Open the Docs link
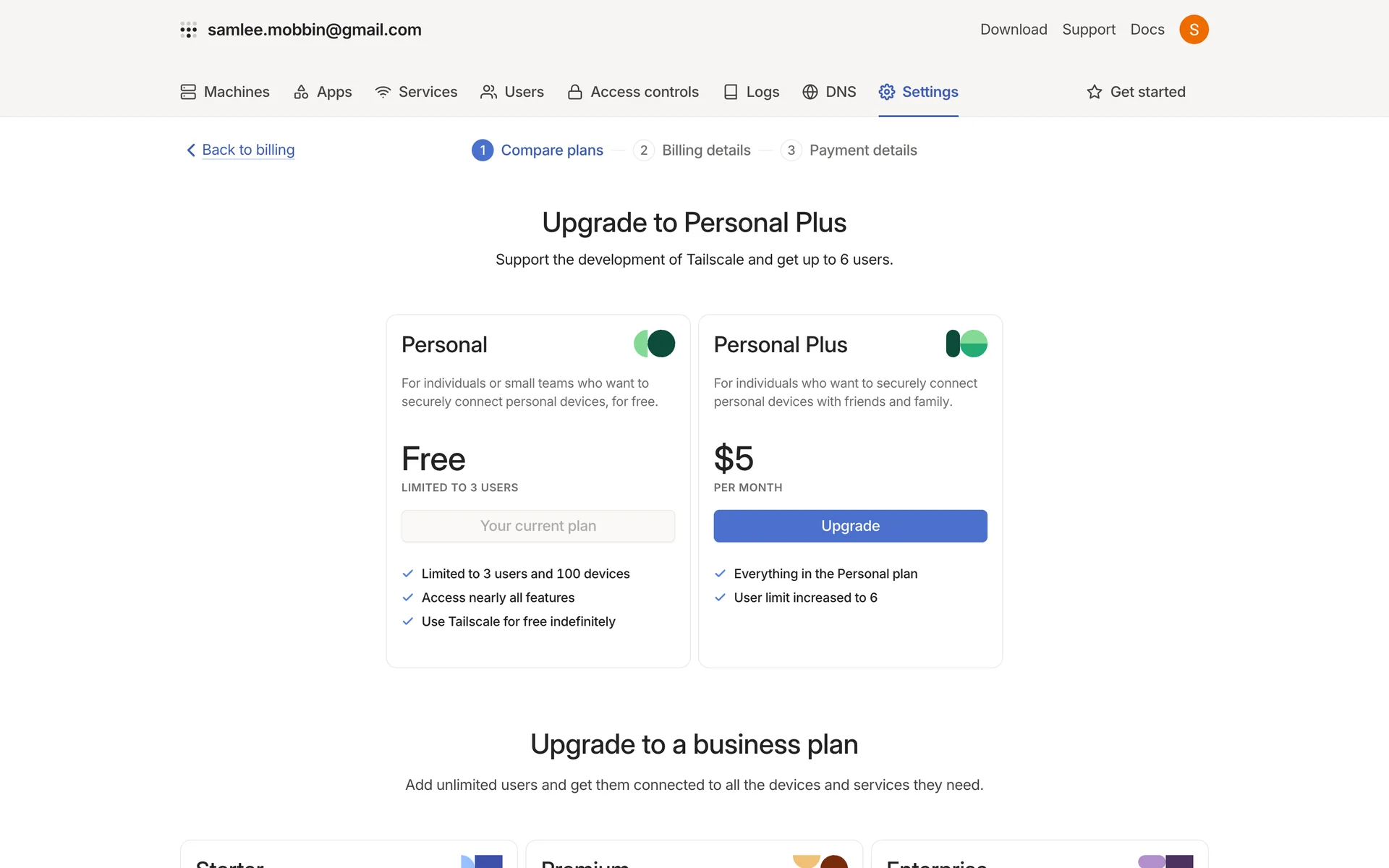This screenshot has height=868, width=1389. tap(1147, 30)
